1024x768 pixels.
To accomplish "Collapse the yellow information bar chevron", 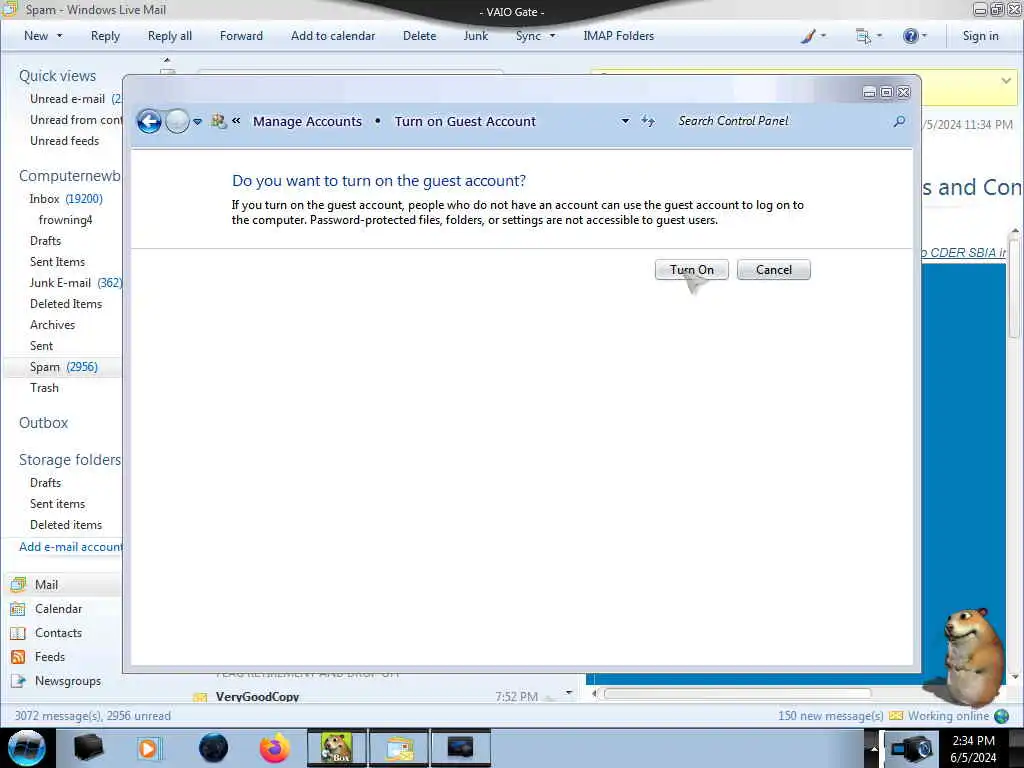I will [1006, 80].
